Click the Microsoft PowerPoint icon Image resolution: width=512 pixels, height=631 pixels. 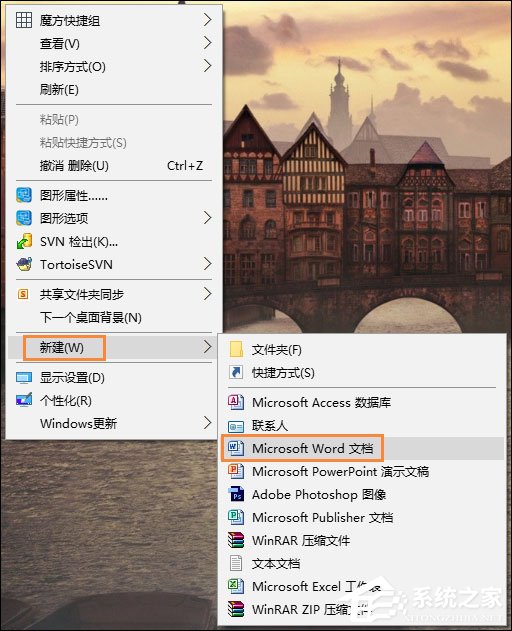pos(236,471)
